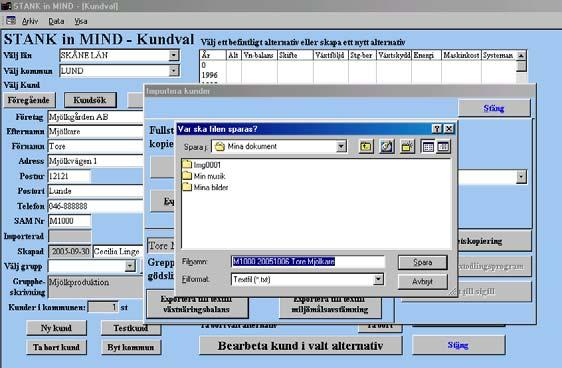Click the Avbryt button
The height and width of the screenshot is (368, 562).
(423, 282)
